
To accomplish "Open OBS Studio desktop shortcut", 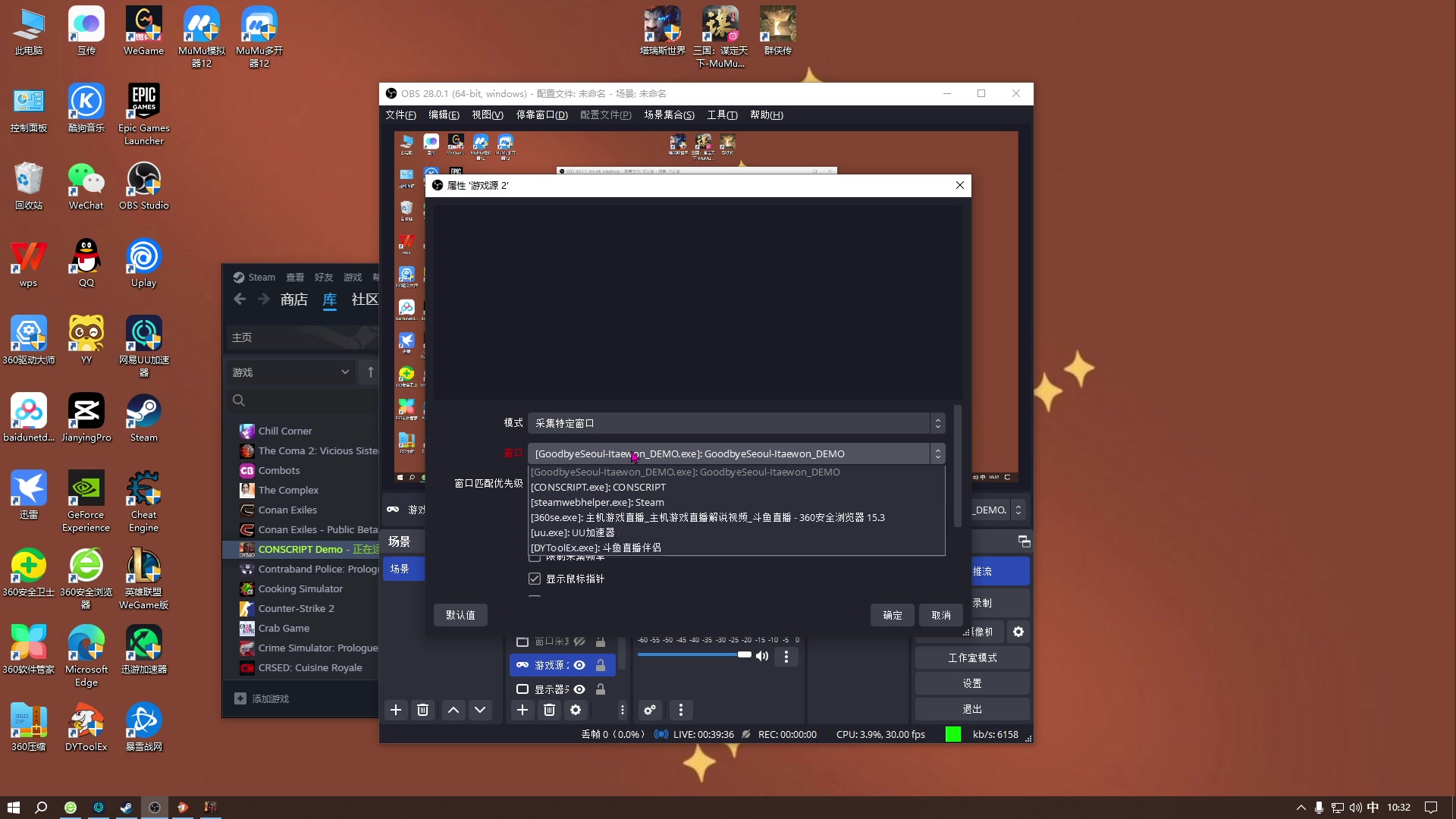I will pos(144,187).
